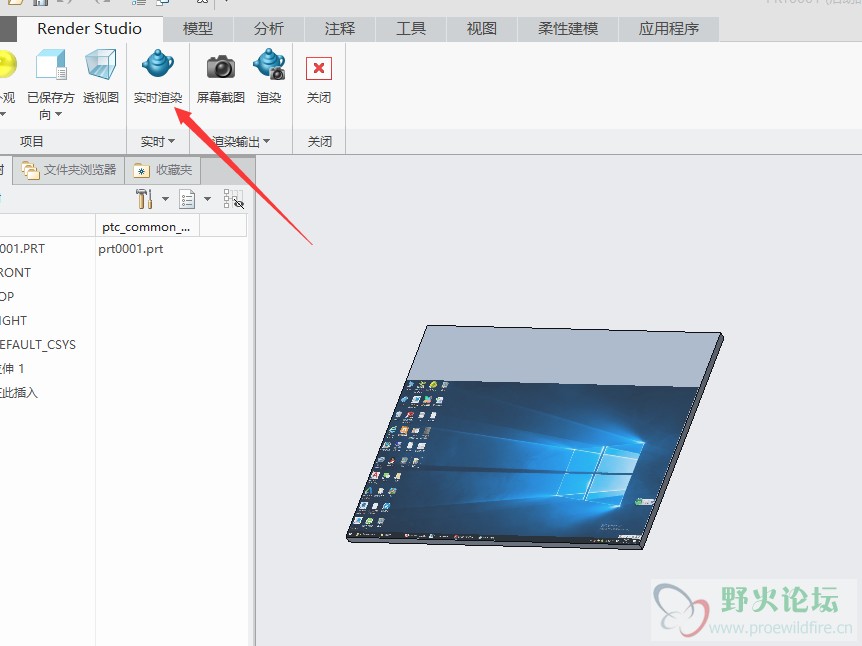
Task: Select the 此插入 insert-here row
Action: (x=19, y=393)
